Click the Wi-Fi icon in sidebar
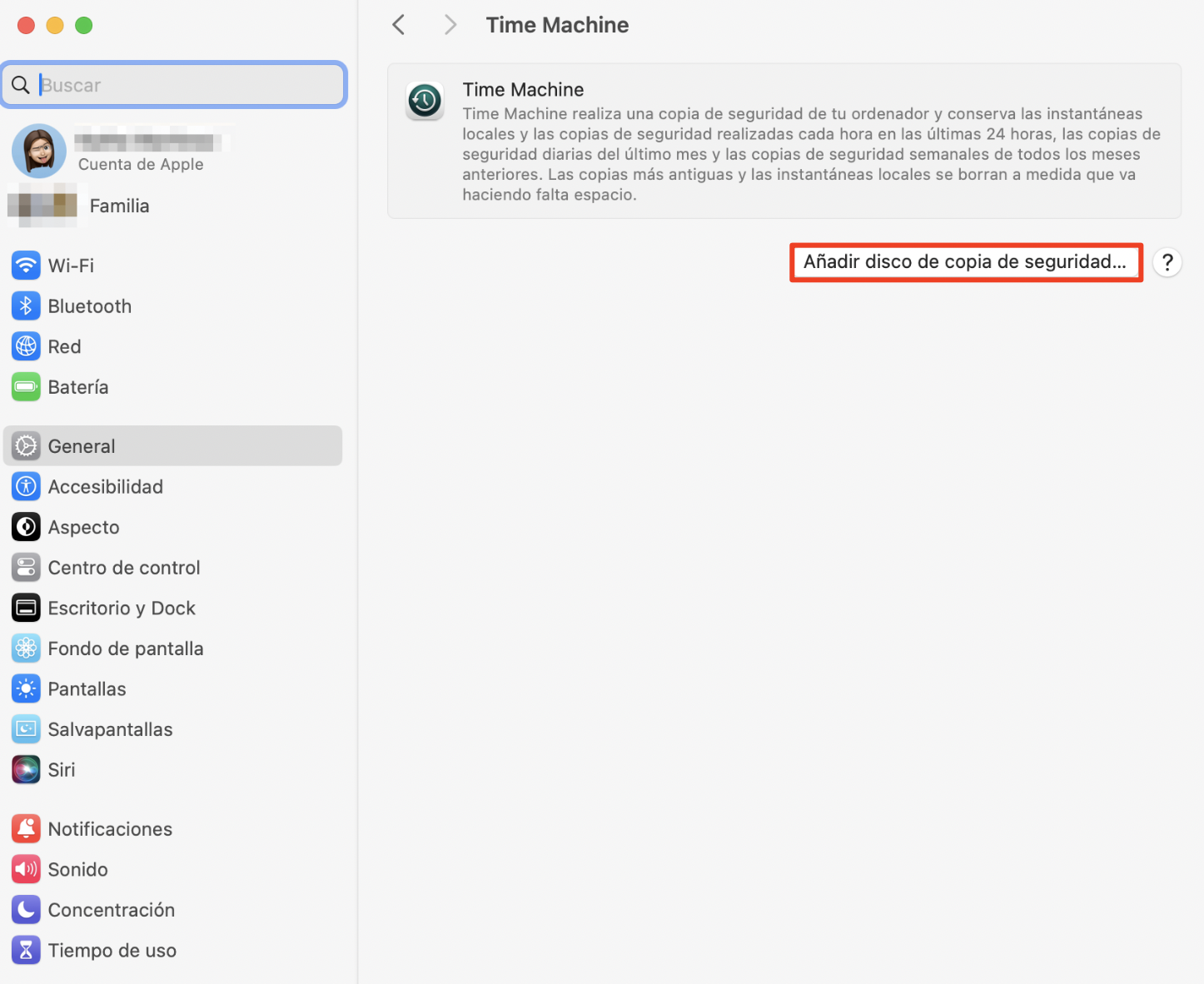1204x984 pixels. coord(26,266)
